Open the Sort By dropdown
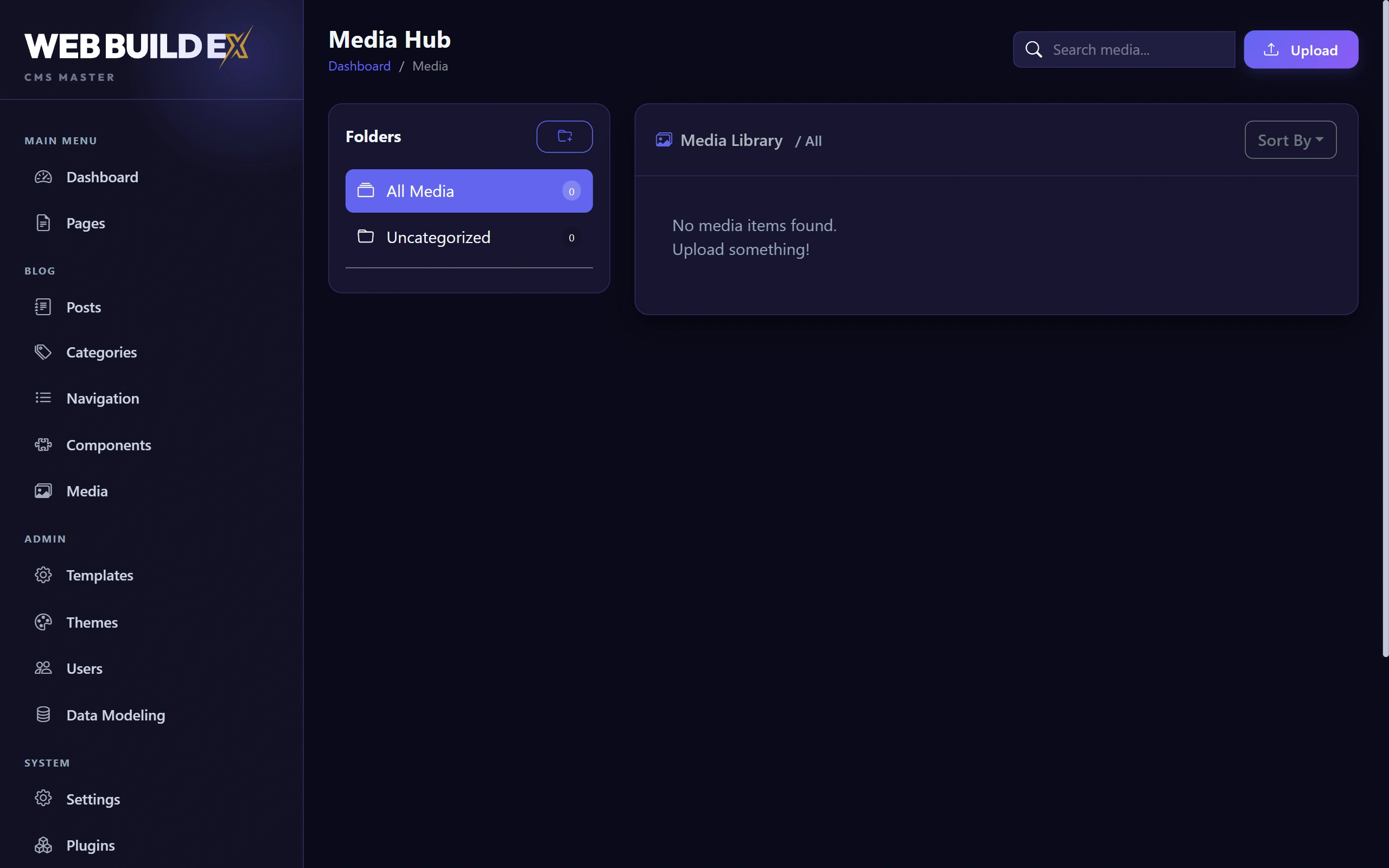The height and width of the screenshot is (868, 1389). (x=1290, y=139)
